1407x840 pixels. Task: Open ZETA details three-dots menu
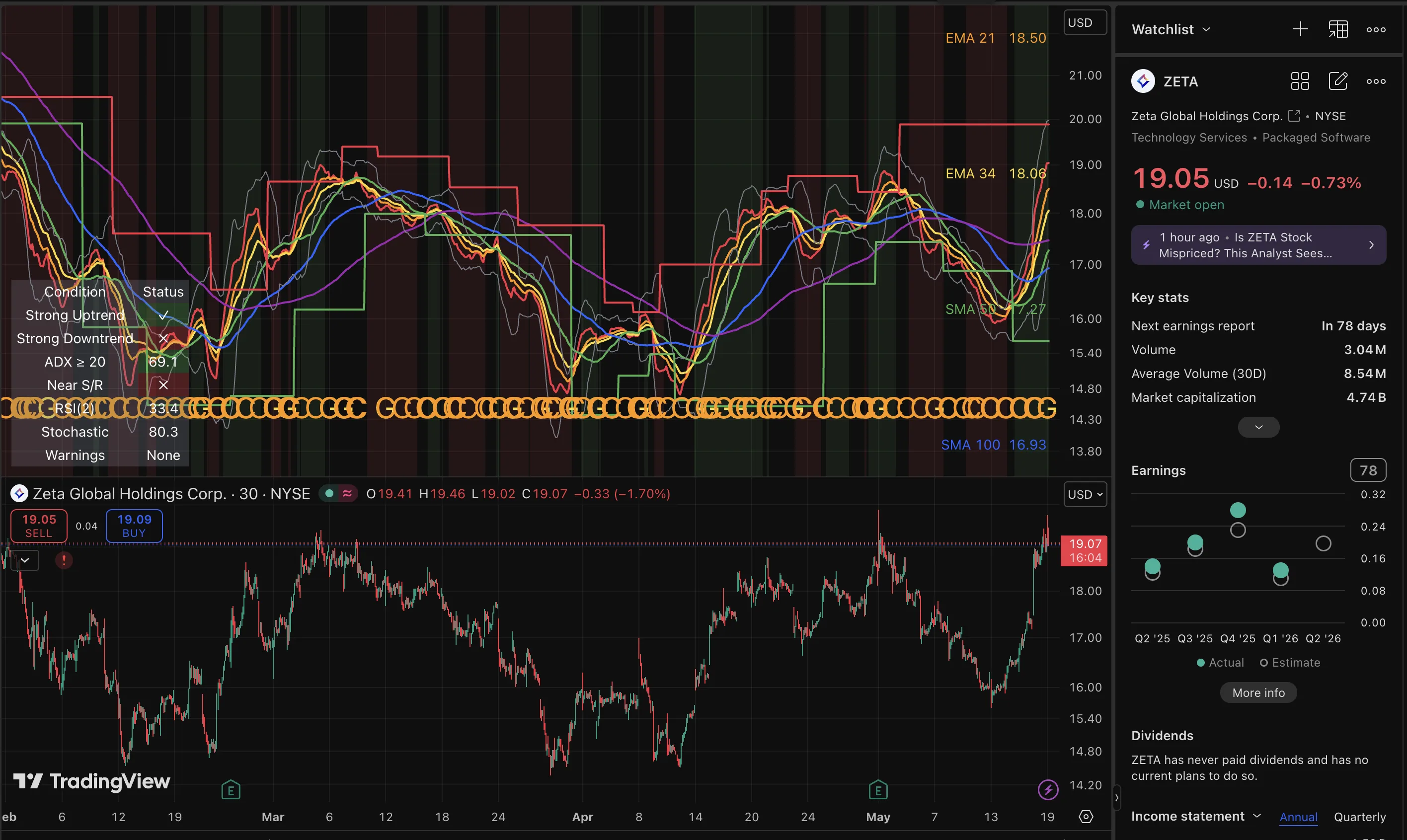coord(1376,81)
